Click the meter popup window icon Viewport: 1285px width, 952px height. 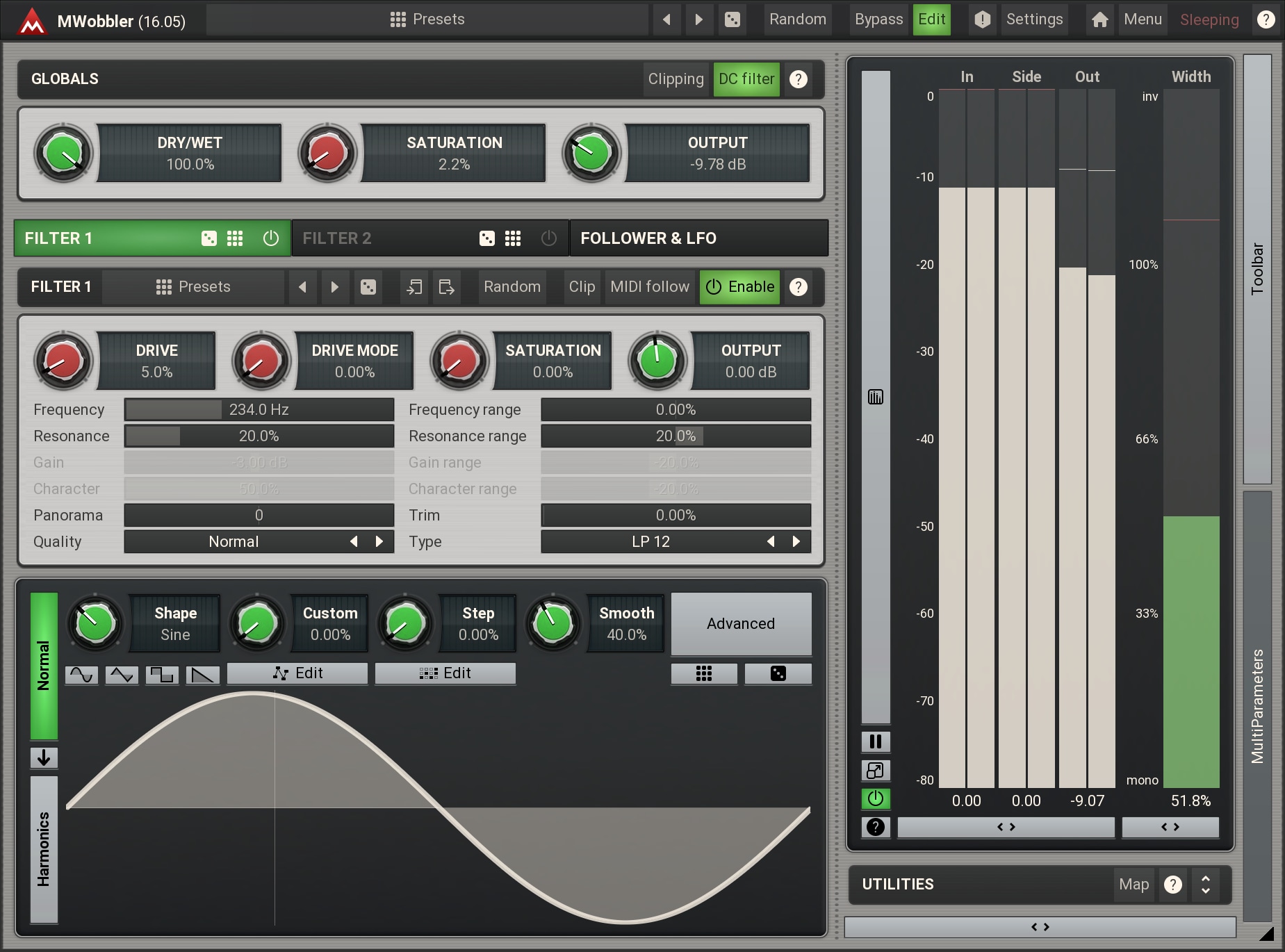coord(876,770)
